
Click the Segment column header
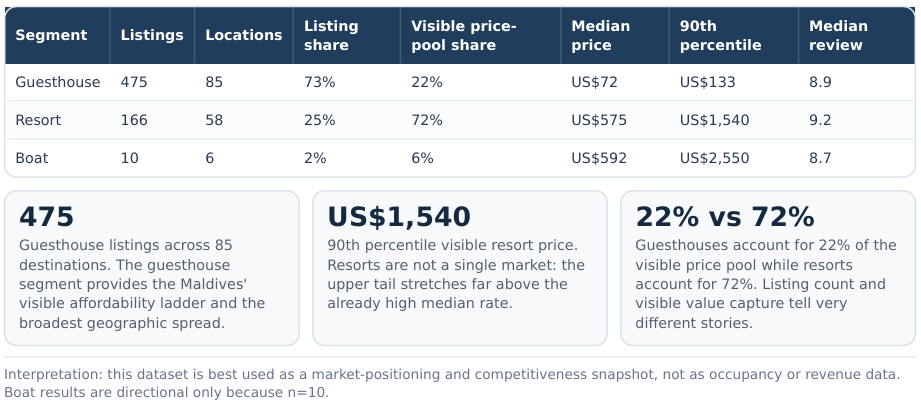51,35
